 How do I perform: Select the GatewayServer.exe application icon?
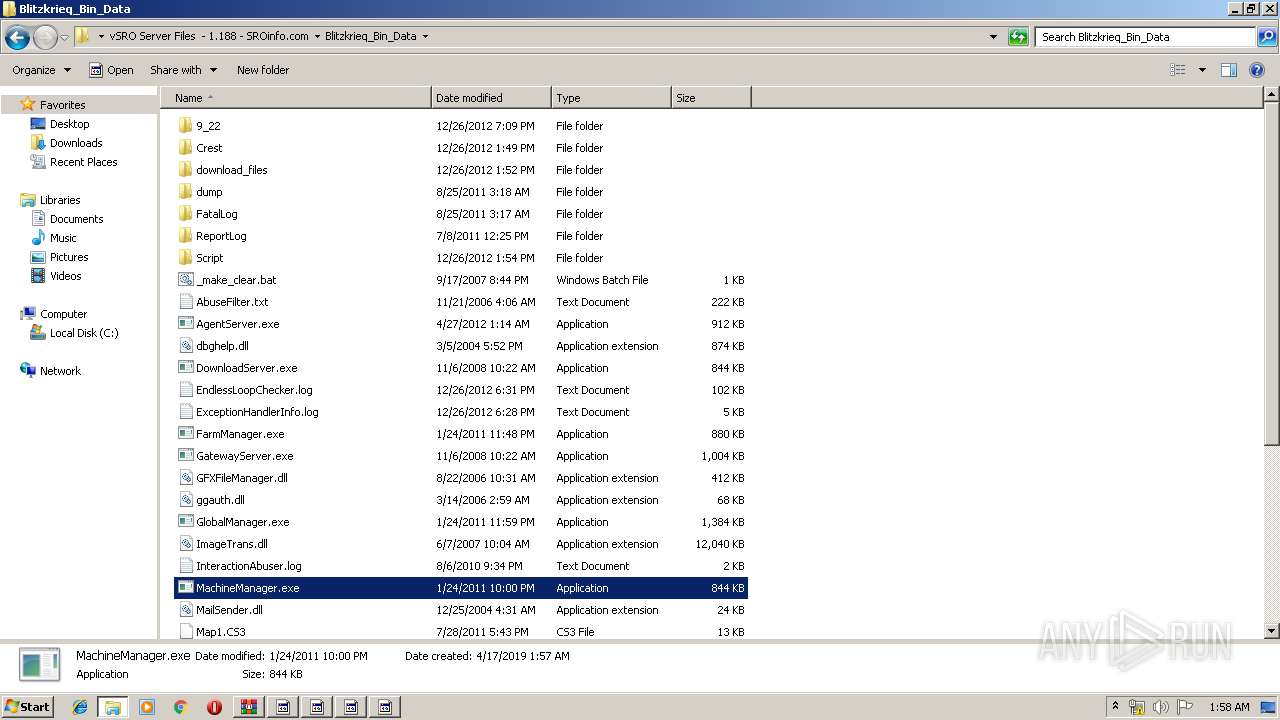click(185, 456)
